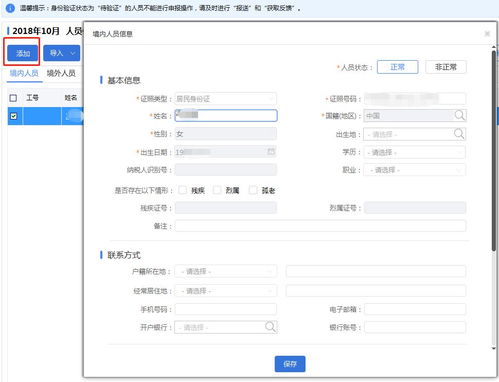Check the 孤老 checkbox
Screen dimensions: 499x382
point(253,190)
